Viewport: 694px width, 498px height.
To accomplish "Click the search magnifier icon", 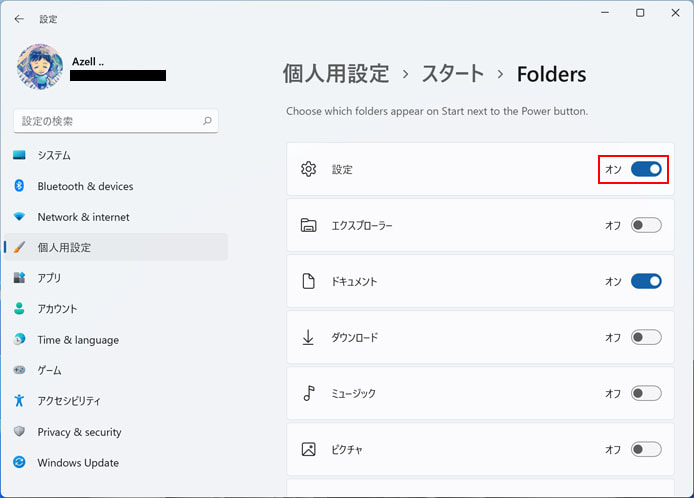I will point(207,121).
